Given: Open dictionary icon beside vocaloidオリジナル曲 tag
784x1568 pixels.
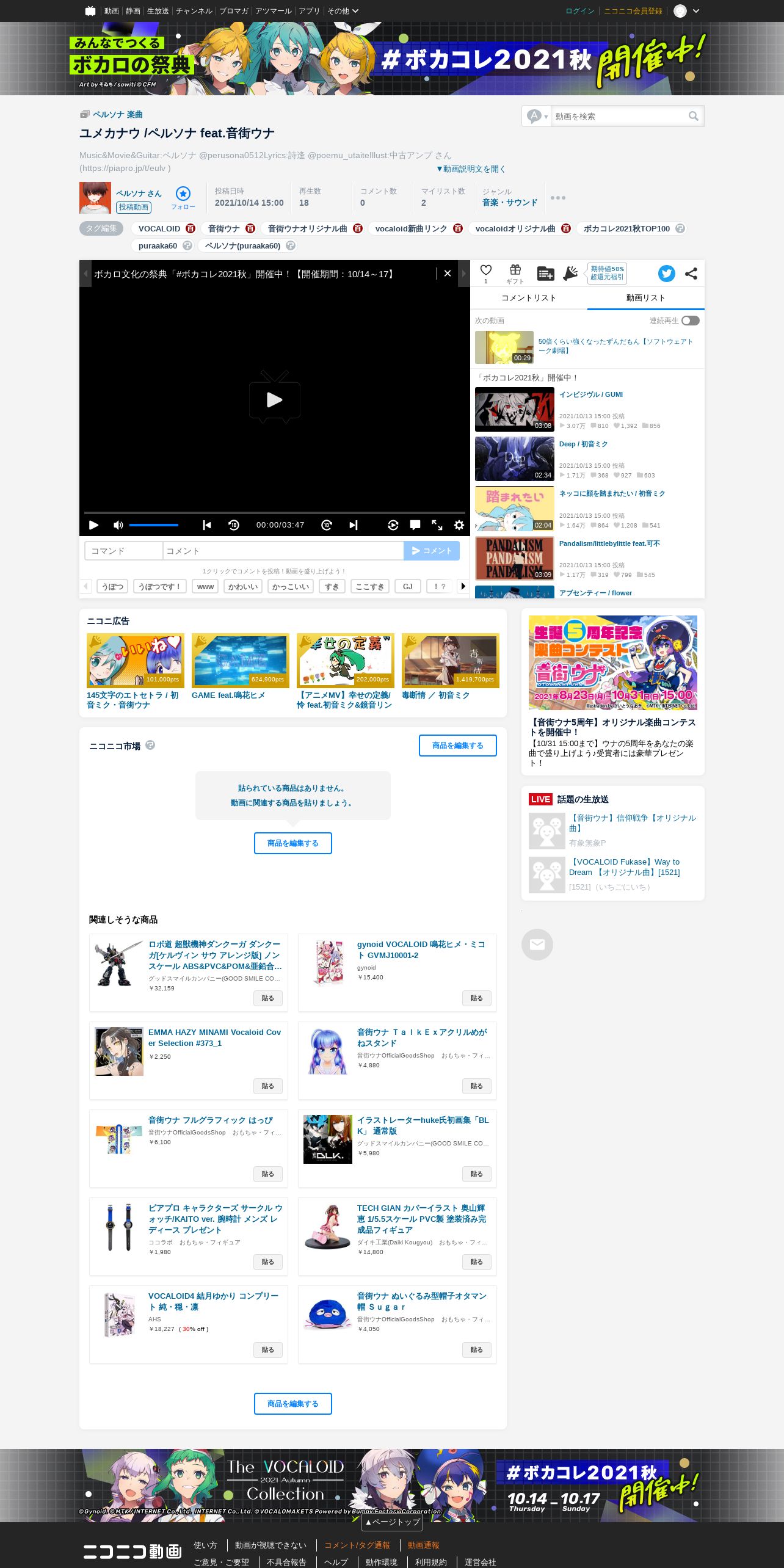Looking at the screenshot, I should [x=566, y=228].
